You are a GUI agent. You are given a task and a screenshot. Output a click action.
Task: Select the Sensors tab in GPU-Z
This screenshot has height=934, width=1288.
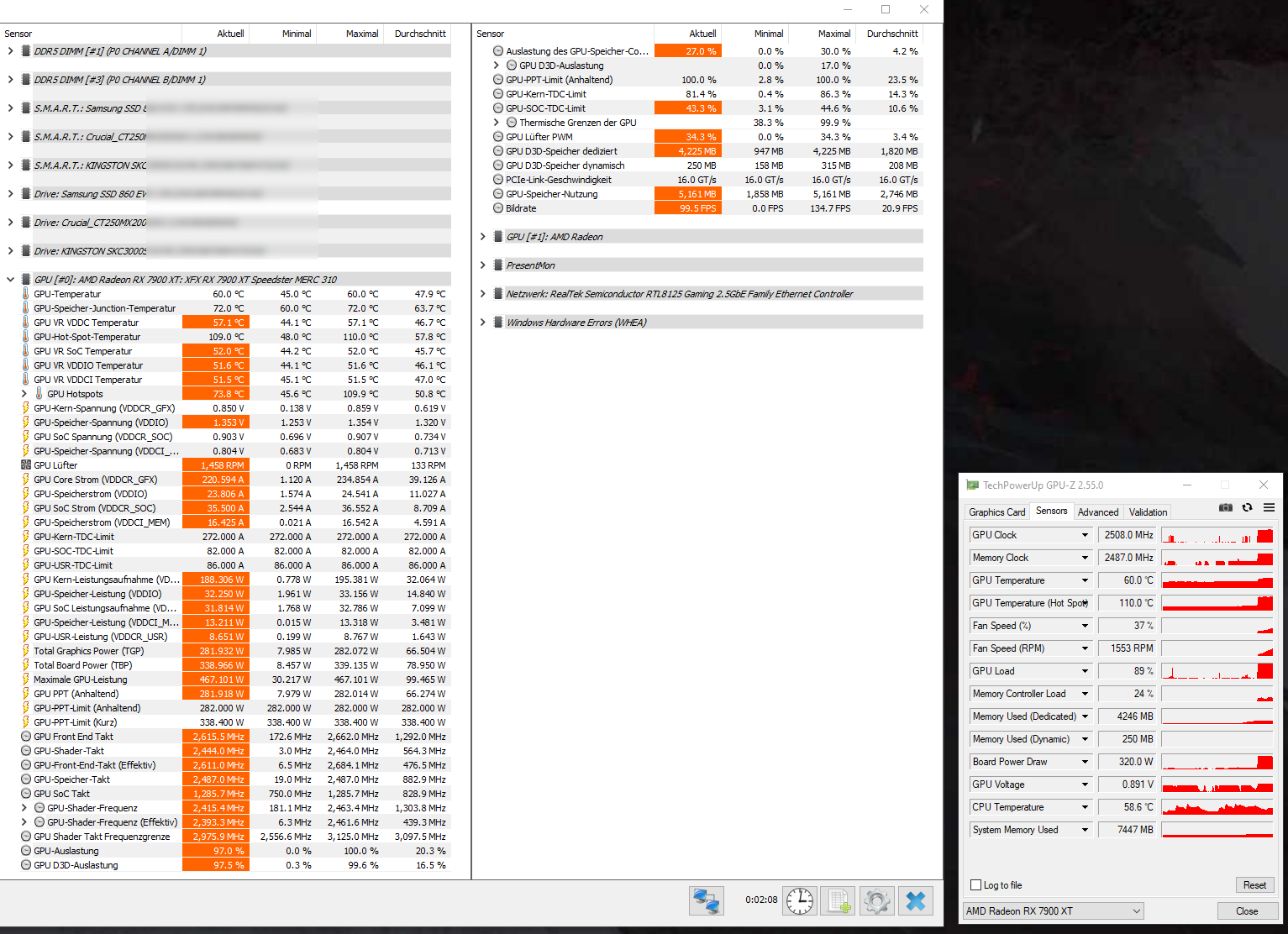click(x=1051, y=511)
